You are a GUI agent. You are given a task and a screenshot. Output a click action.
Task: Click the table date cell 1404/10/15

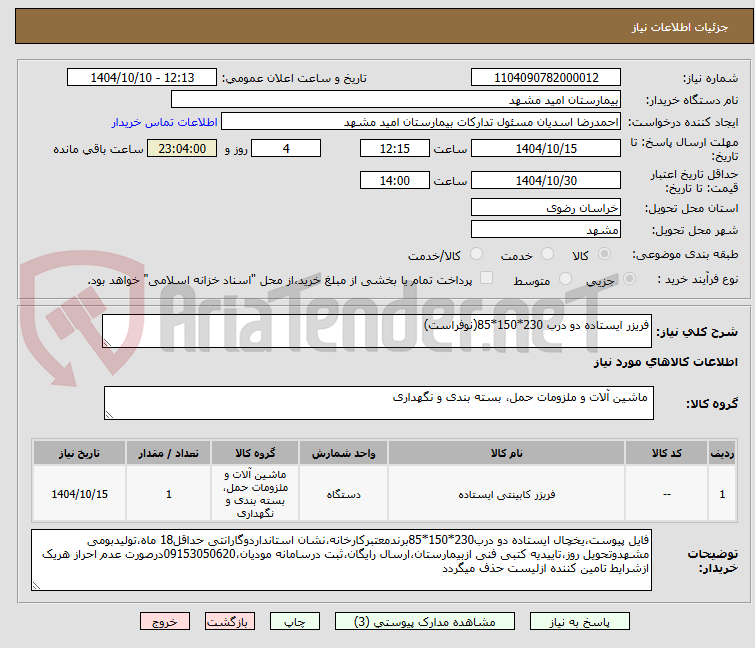click(x=79, y=494)
